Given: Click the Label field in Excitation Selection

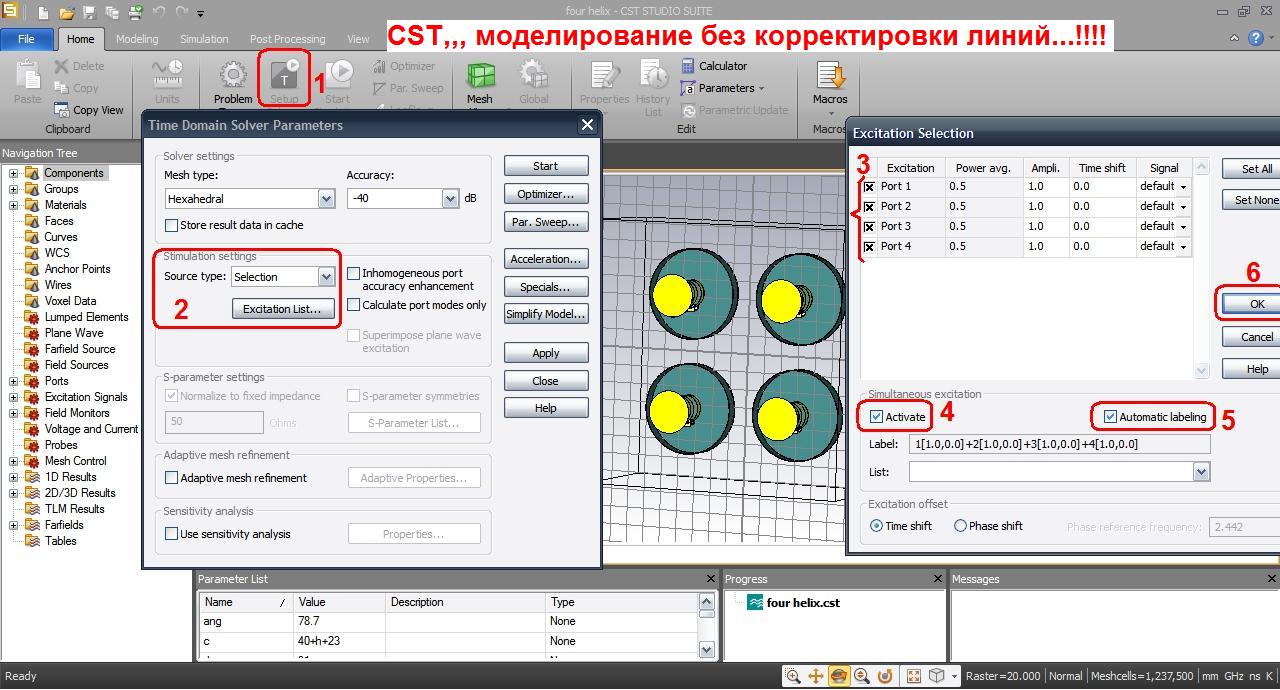Looking at the screenshot, I should pos(1058,444).
